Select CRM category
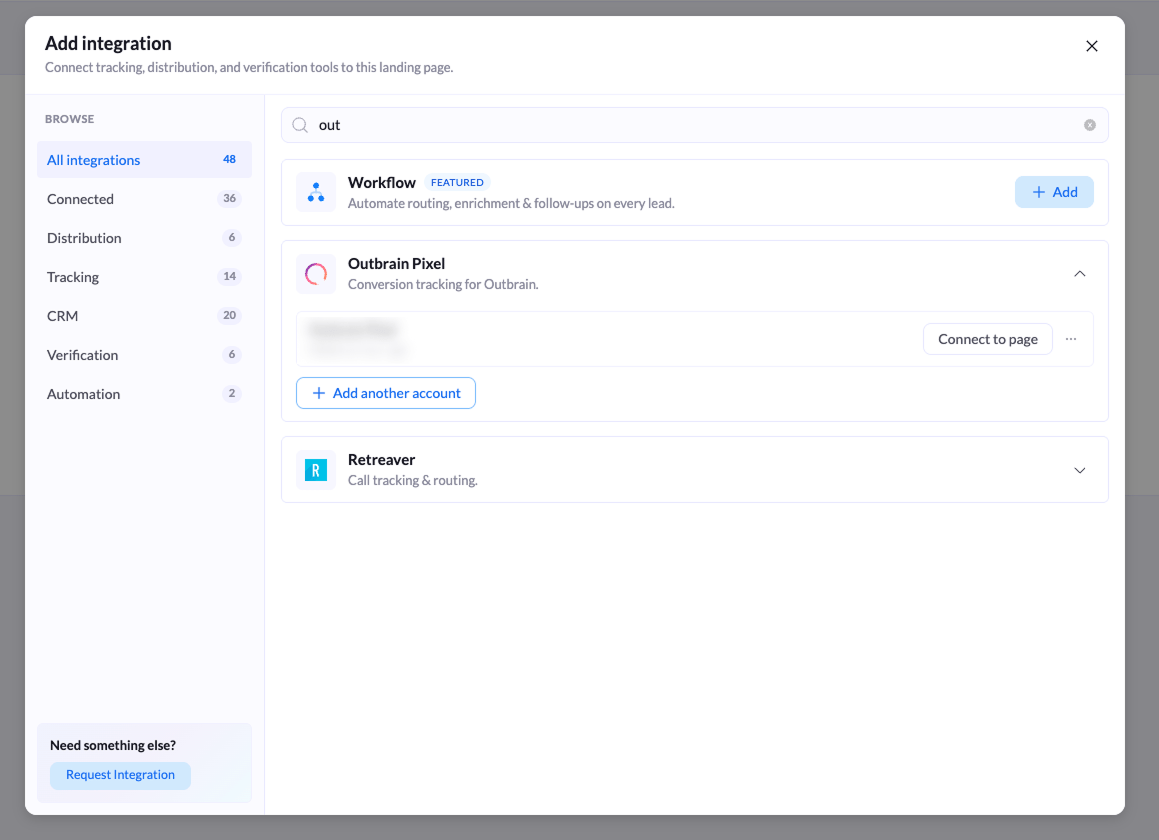The image size is (1159, 840). [x=144, y=316]
